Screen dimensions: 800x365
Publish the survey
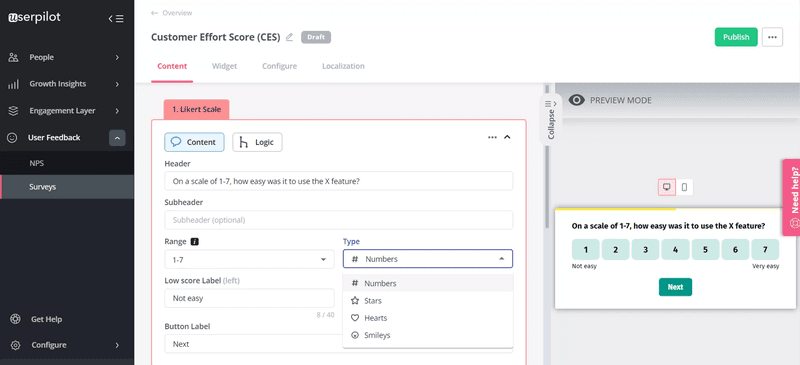[736, 37]
